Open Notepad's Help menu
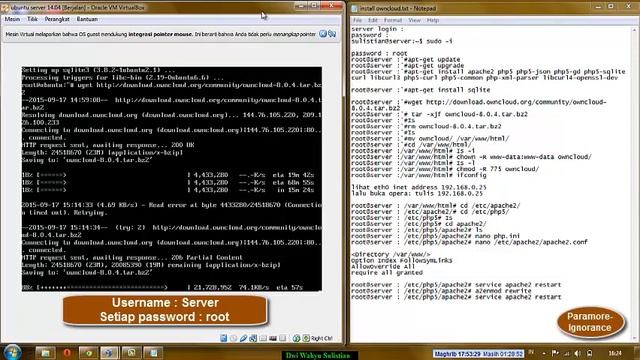 point(433,20)
